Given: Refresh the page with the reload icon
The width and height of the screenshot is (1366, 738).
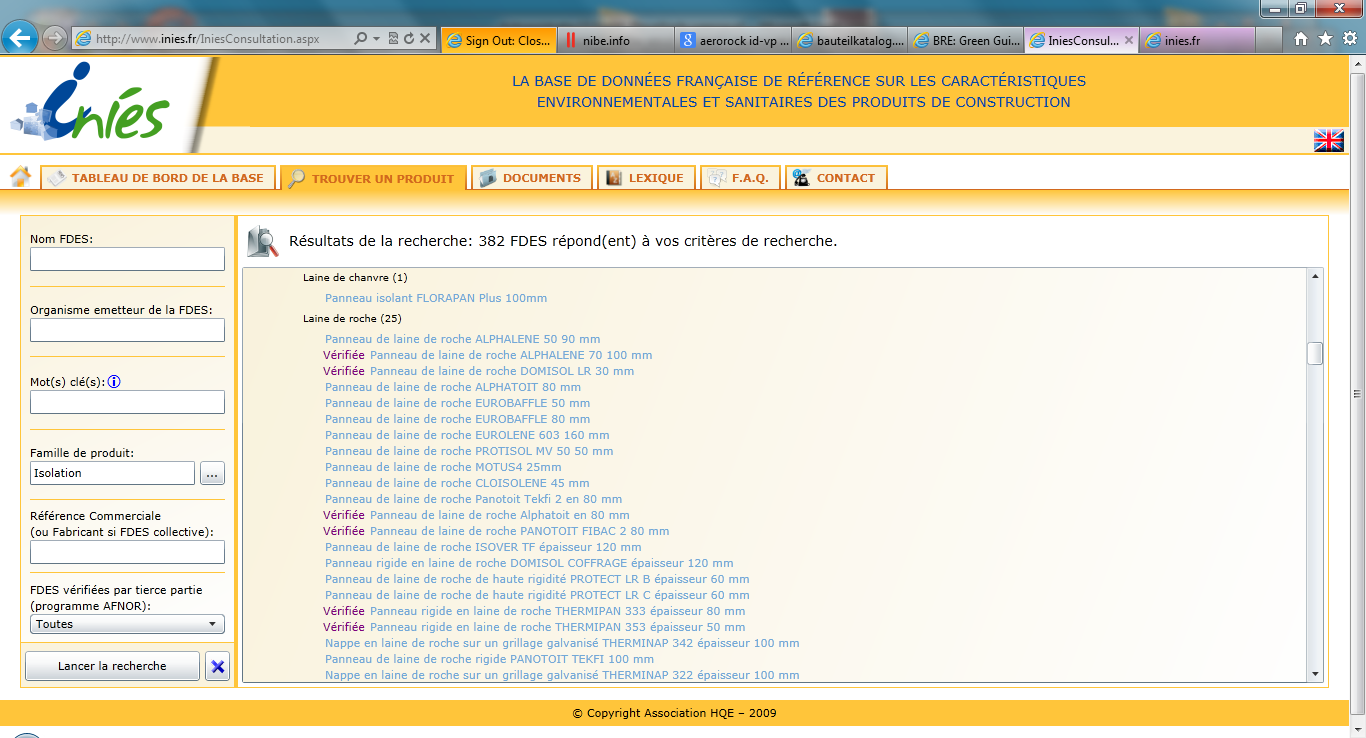Looking at the screenshot, I should [x=408, y=39].
